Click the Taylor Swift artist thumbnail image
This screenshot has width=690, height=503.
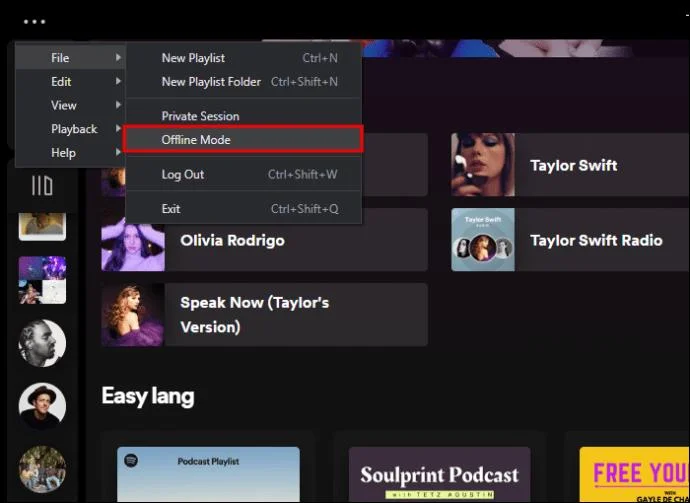(483, 165)
